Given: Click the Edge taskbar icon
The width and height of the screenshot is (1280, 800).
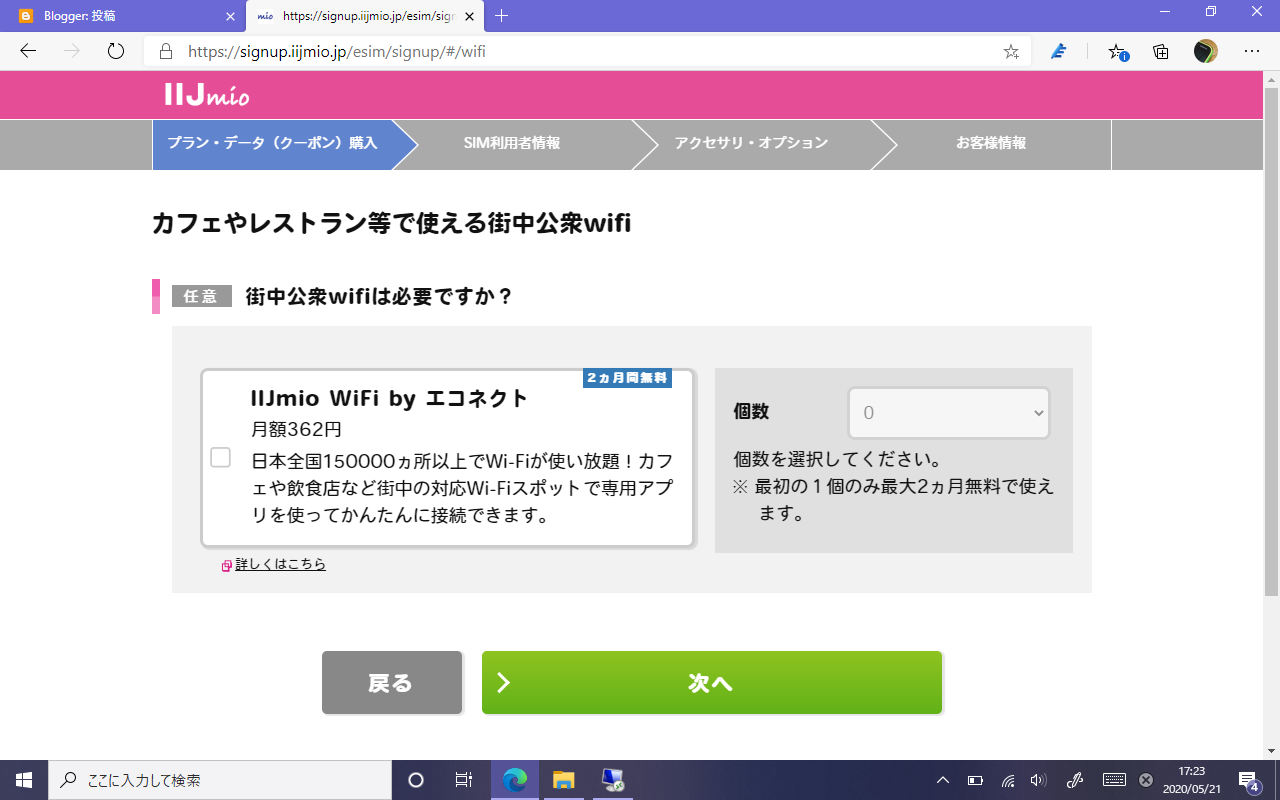Looking at the screenshot, I should (515, 780).
